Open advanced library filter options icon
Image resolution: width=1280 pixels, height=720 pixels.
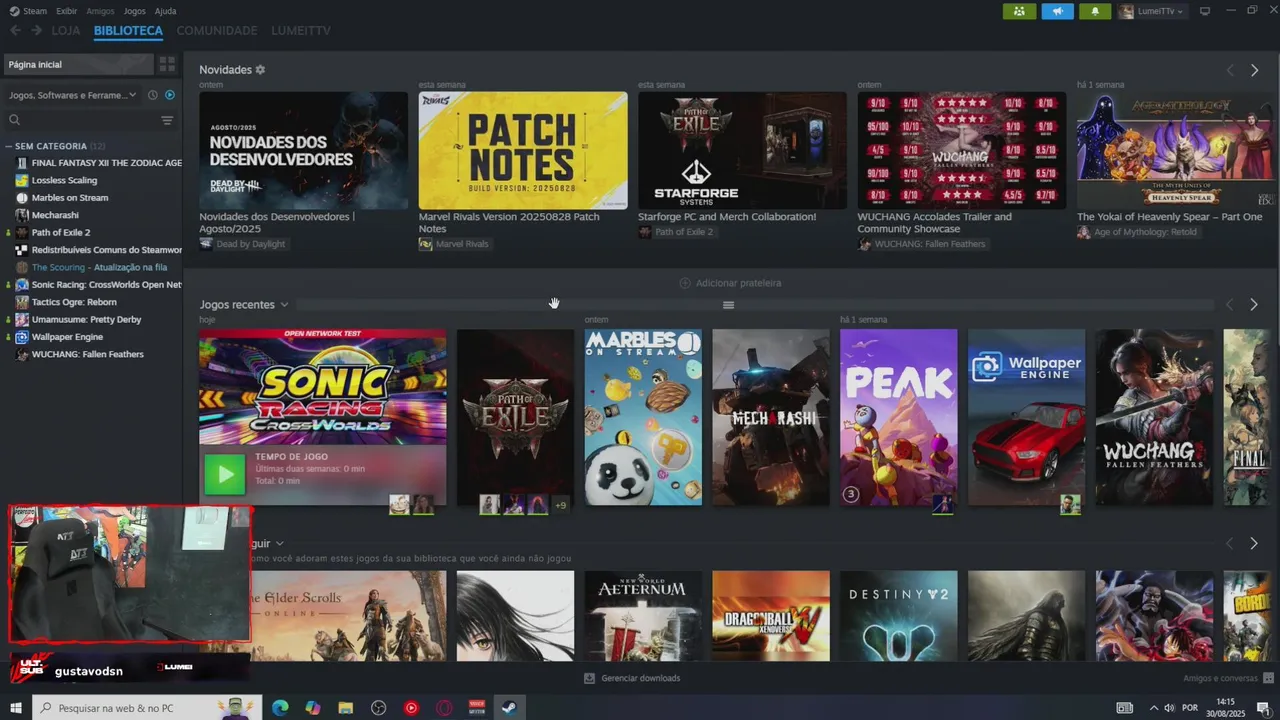pos(167,120)
